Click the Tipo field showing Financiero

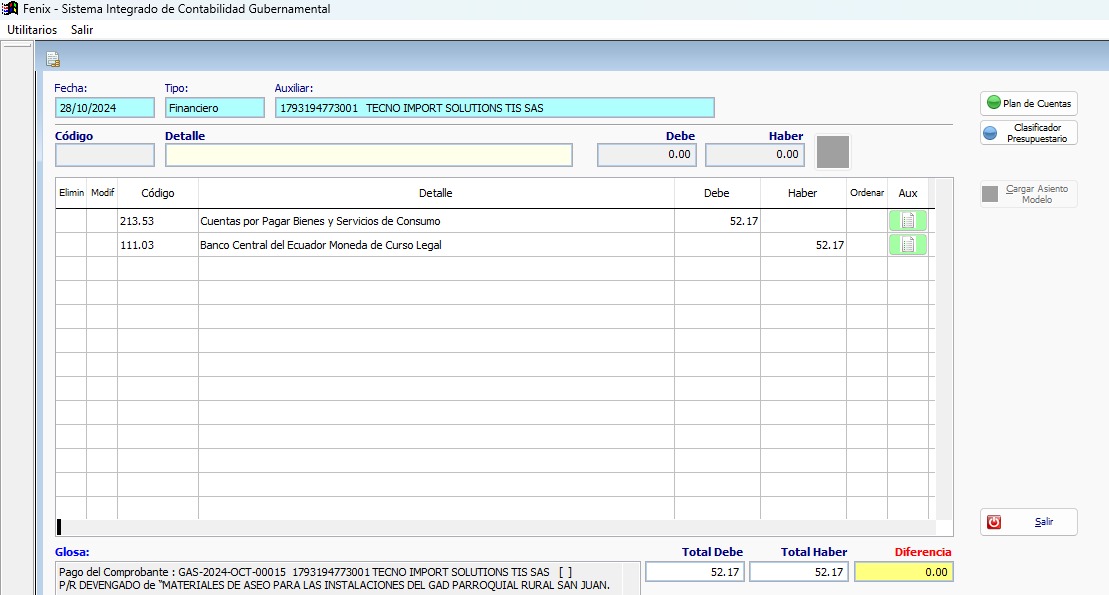(214, 108)
